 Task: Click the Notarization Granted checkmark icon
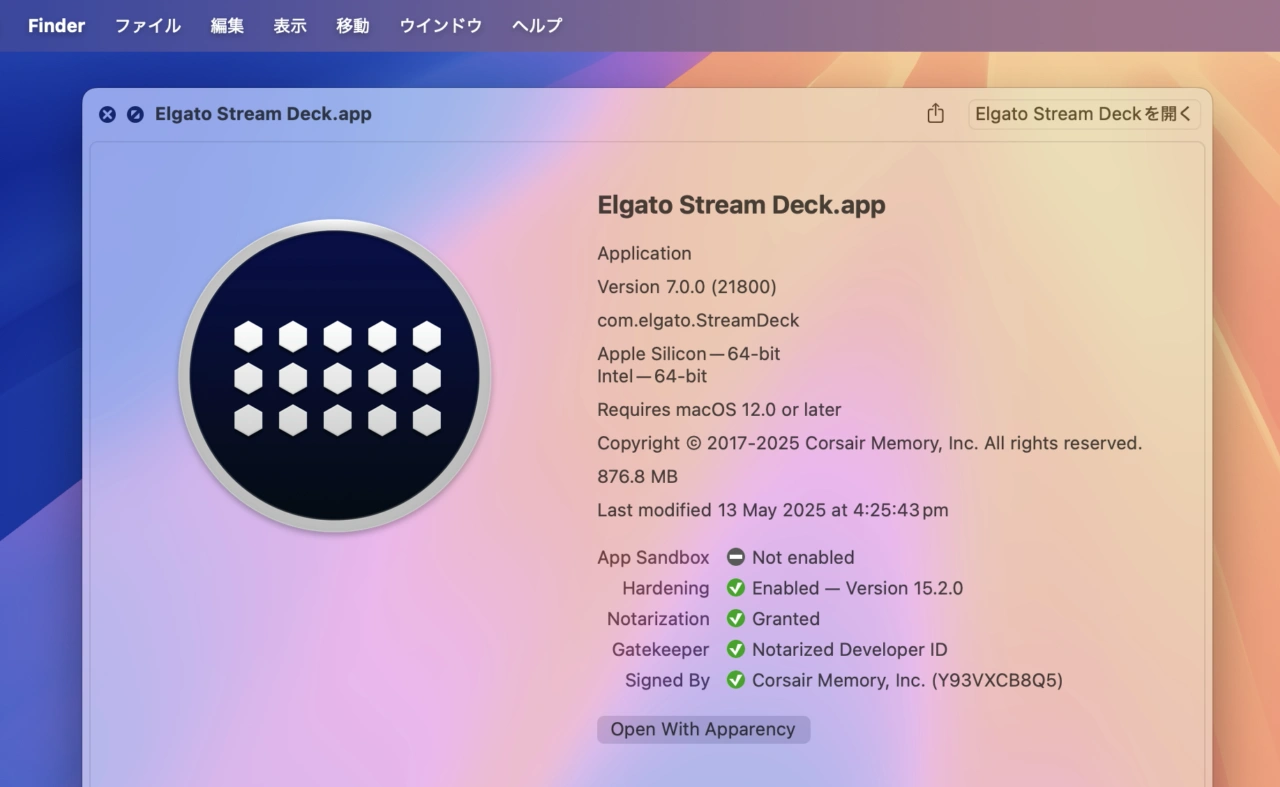click(x=736, y=619)
